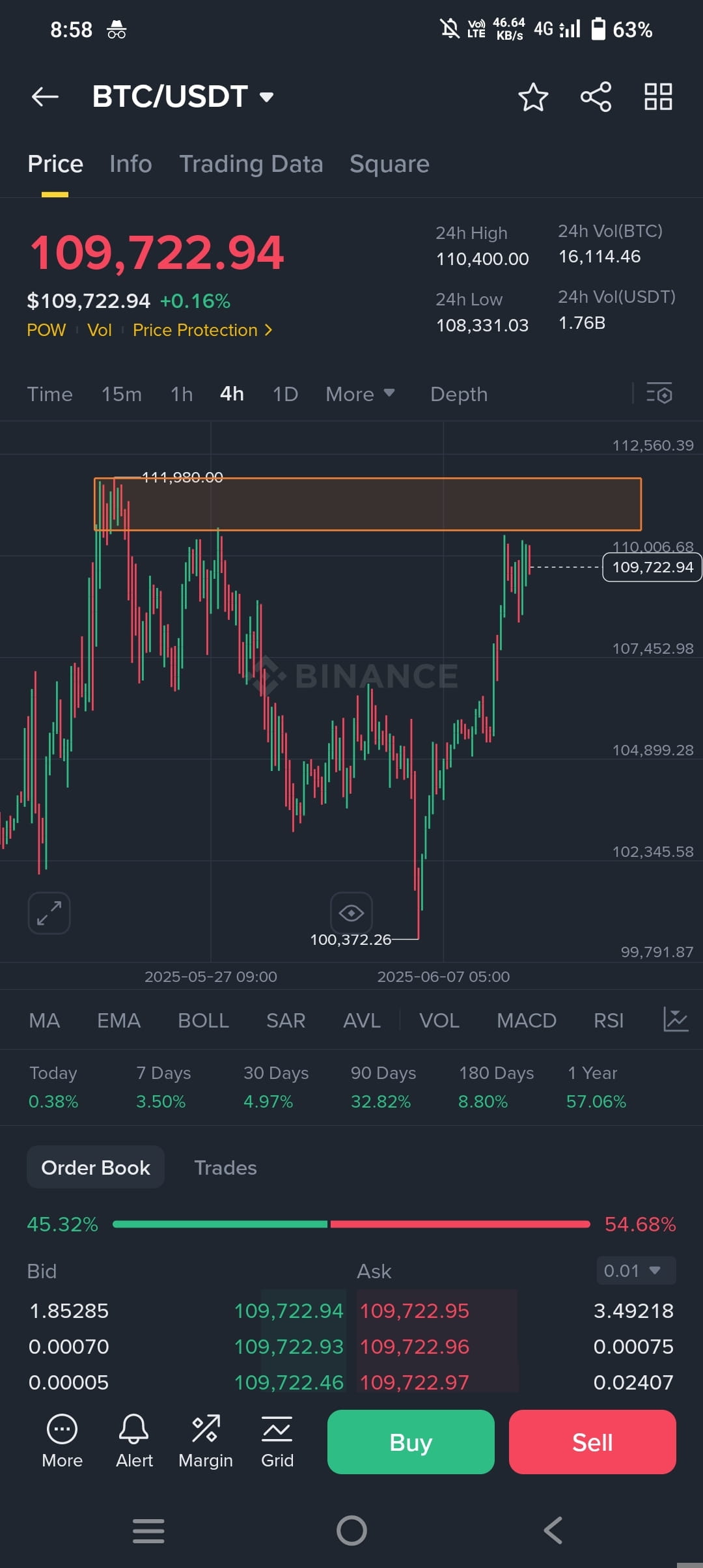
Task: Toggle BOLL indicator
Action: click(x=203, y=1020)
